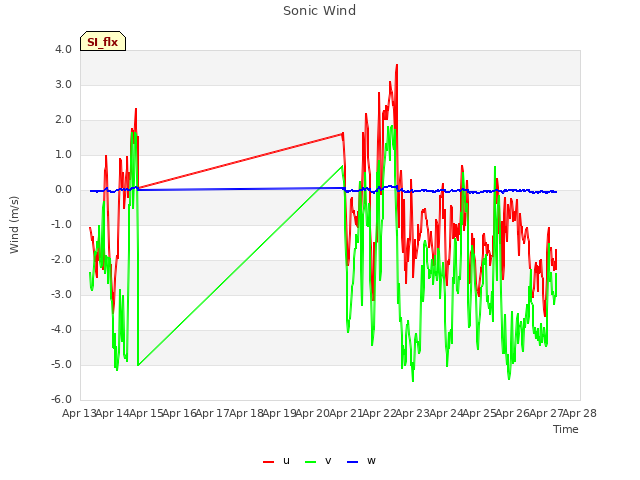Click the -1.0 y-axis tick label

(61, 224)
